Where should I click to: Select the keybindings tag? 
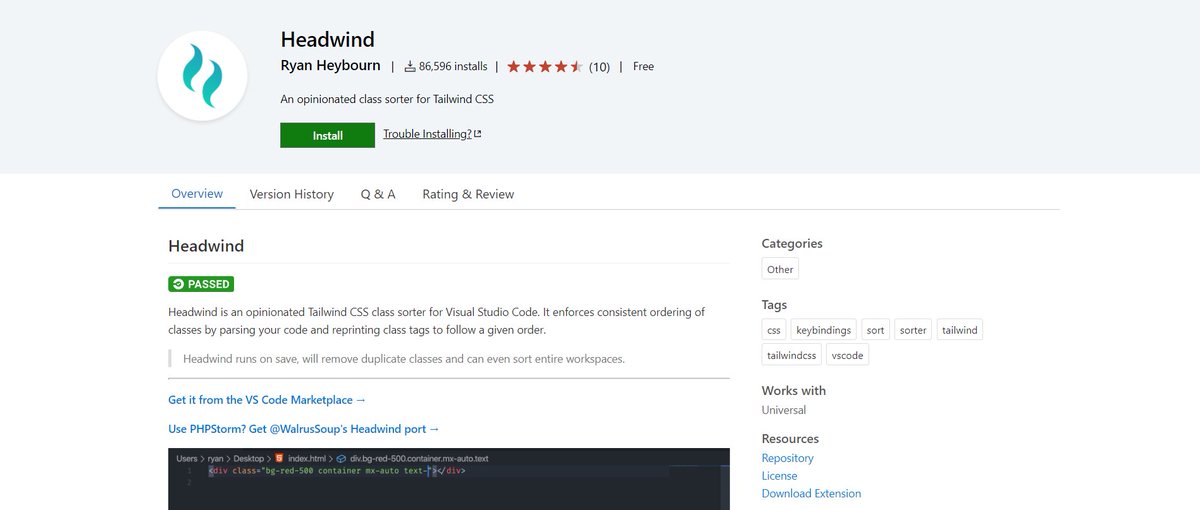click(824, 330)
